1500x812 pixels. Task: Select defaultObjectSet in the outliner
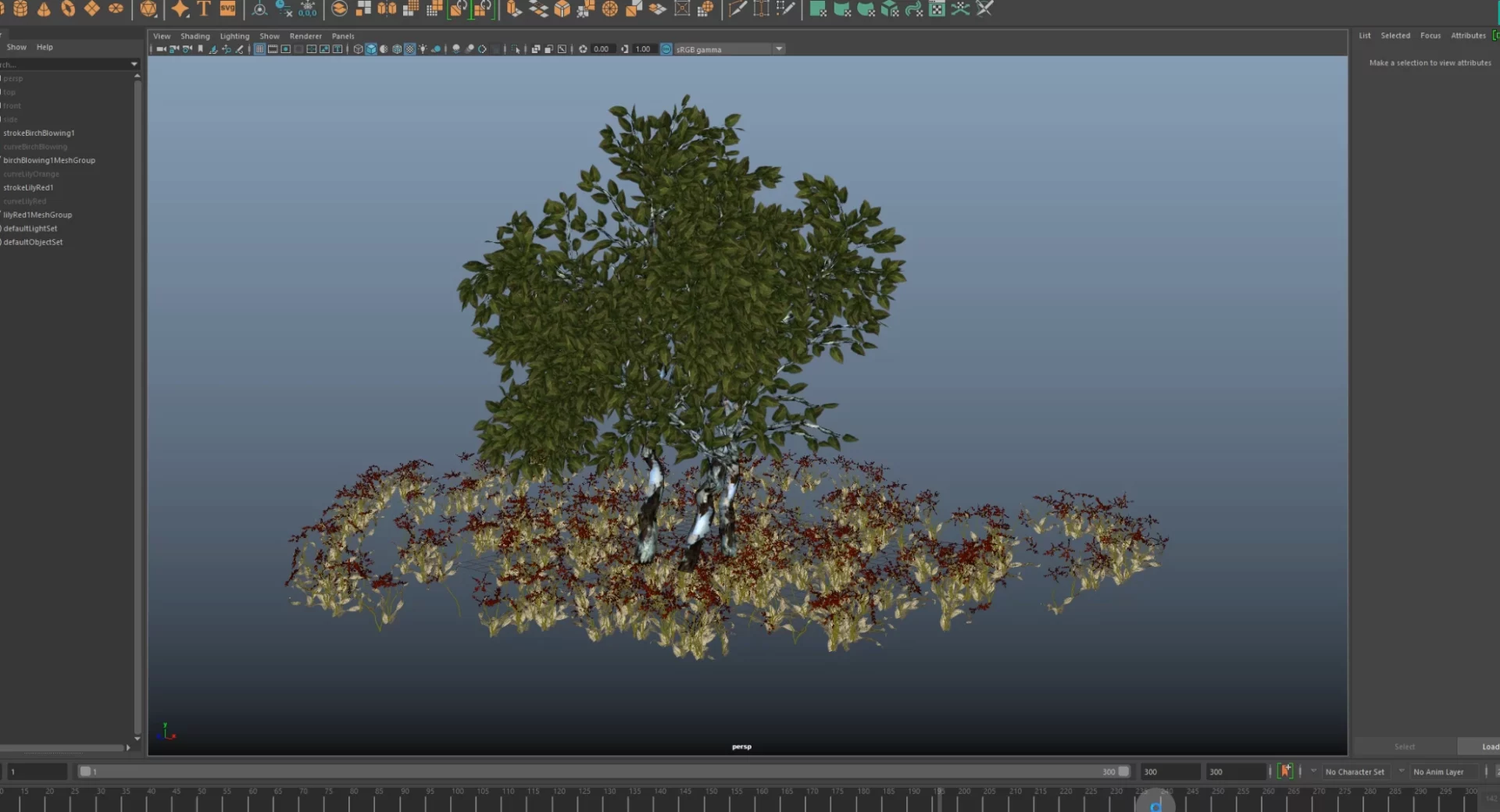(x=33, y=242)
